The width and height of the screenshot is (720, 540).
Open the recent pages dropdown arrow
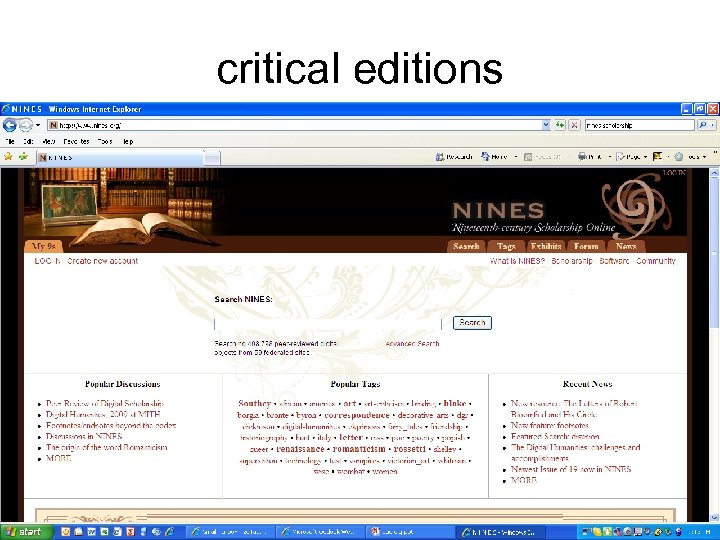coord(39,125)
